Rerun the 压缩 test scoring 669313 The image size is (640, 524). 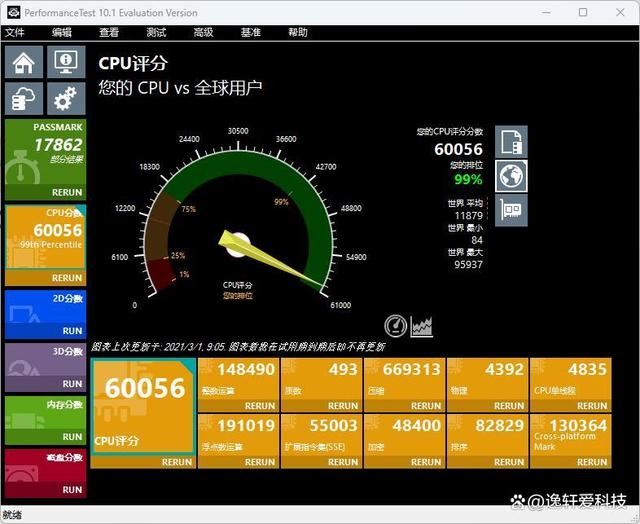pyautogui.click(x=426, y=406)
